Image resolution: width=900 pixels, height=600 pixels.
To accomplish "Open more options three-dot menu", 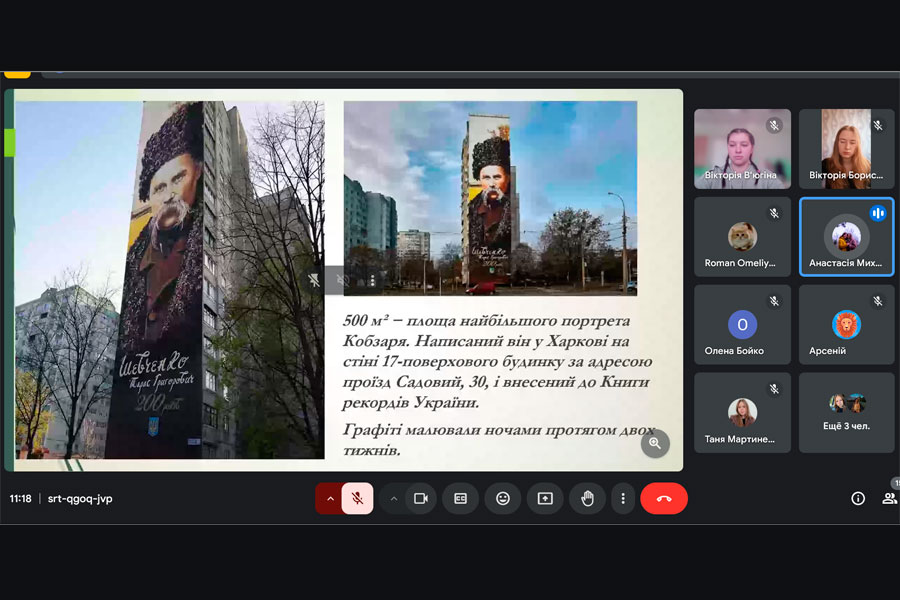I will click(623, 498).
